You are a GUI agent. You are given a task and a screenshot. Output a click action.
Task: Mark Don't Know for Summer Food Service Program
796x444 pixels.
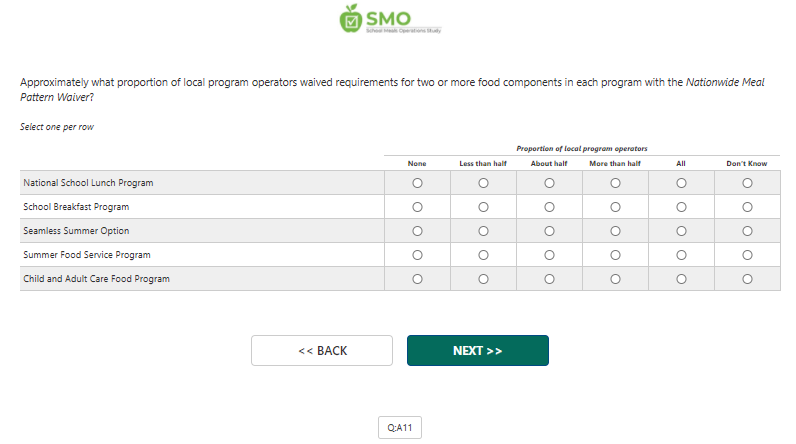(747, 255)
